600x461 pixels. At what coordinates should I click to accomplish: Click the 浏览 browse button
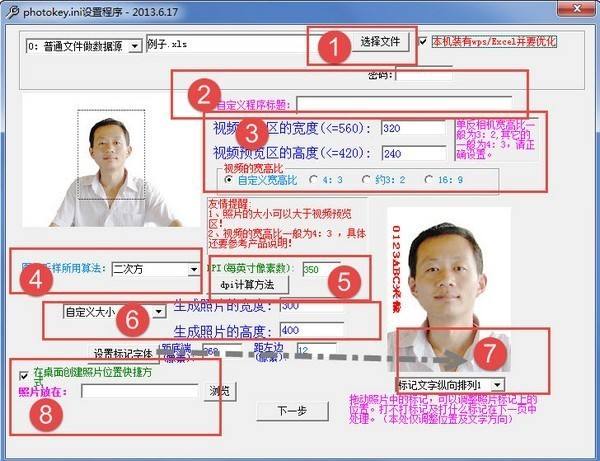click(x=220, y=391)
